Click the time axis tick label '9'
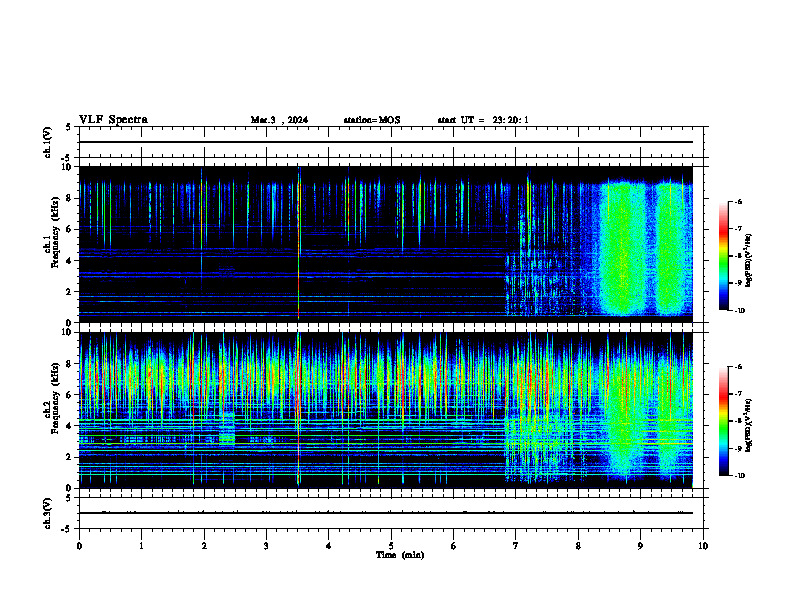 [640, 546]
